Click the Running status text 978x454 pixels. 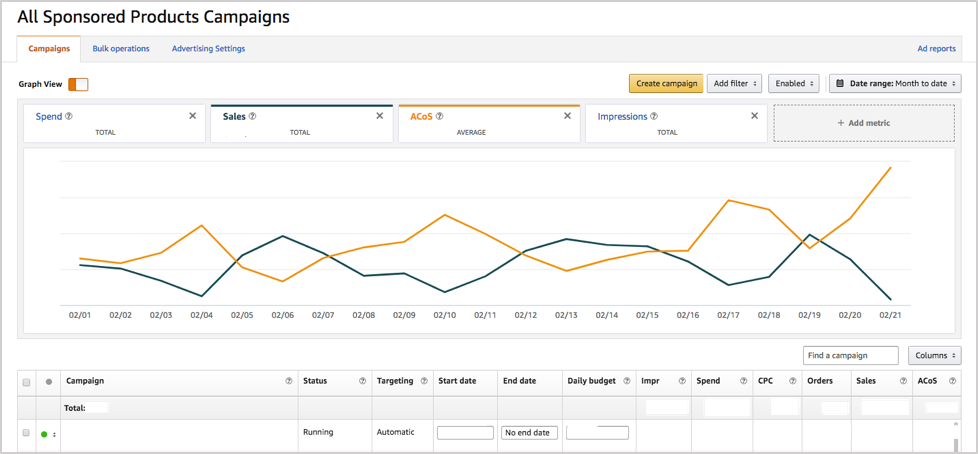pyautogui.click(x=318, y=432)
